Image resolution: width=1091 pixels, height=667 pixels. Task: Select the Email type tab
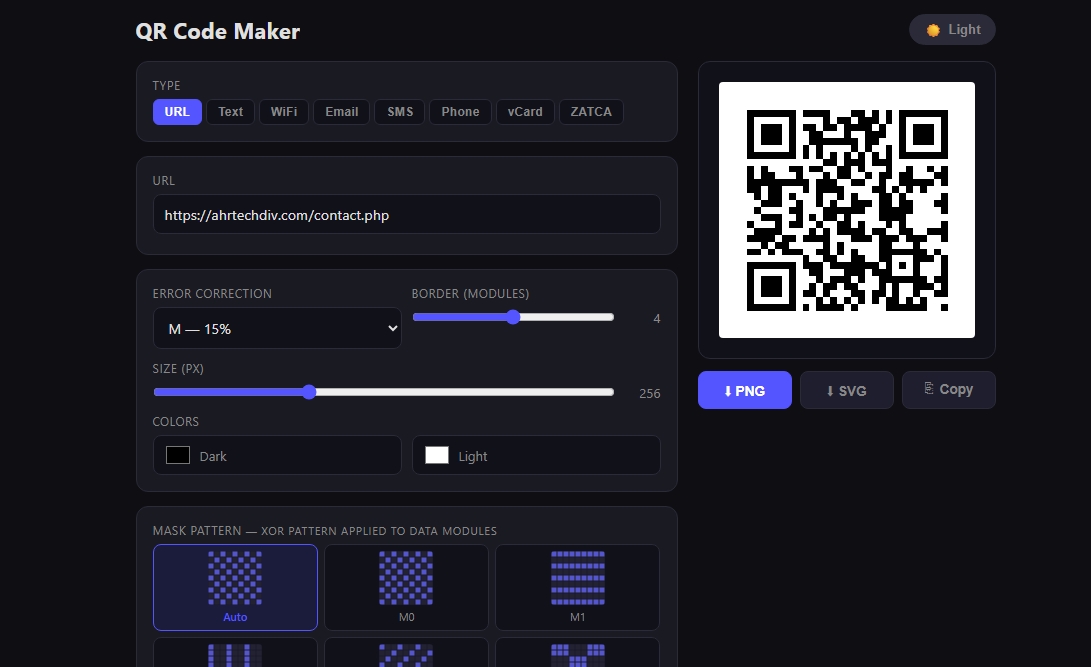coord(342,112)
